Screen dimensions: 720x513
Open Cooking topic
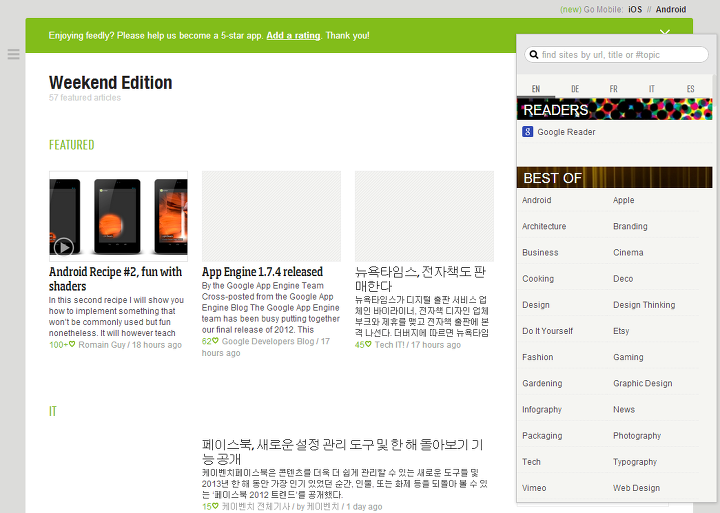pyautogui.click(x=538, y=279)
